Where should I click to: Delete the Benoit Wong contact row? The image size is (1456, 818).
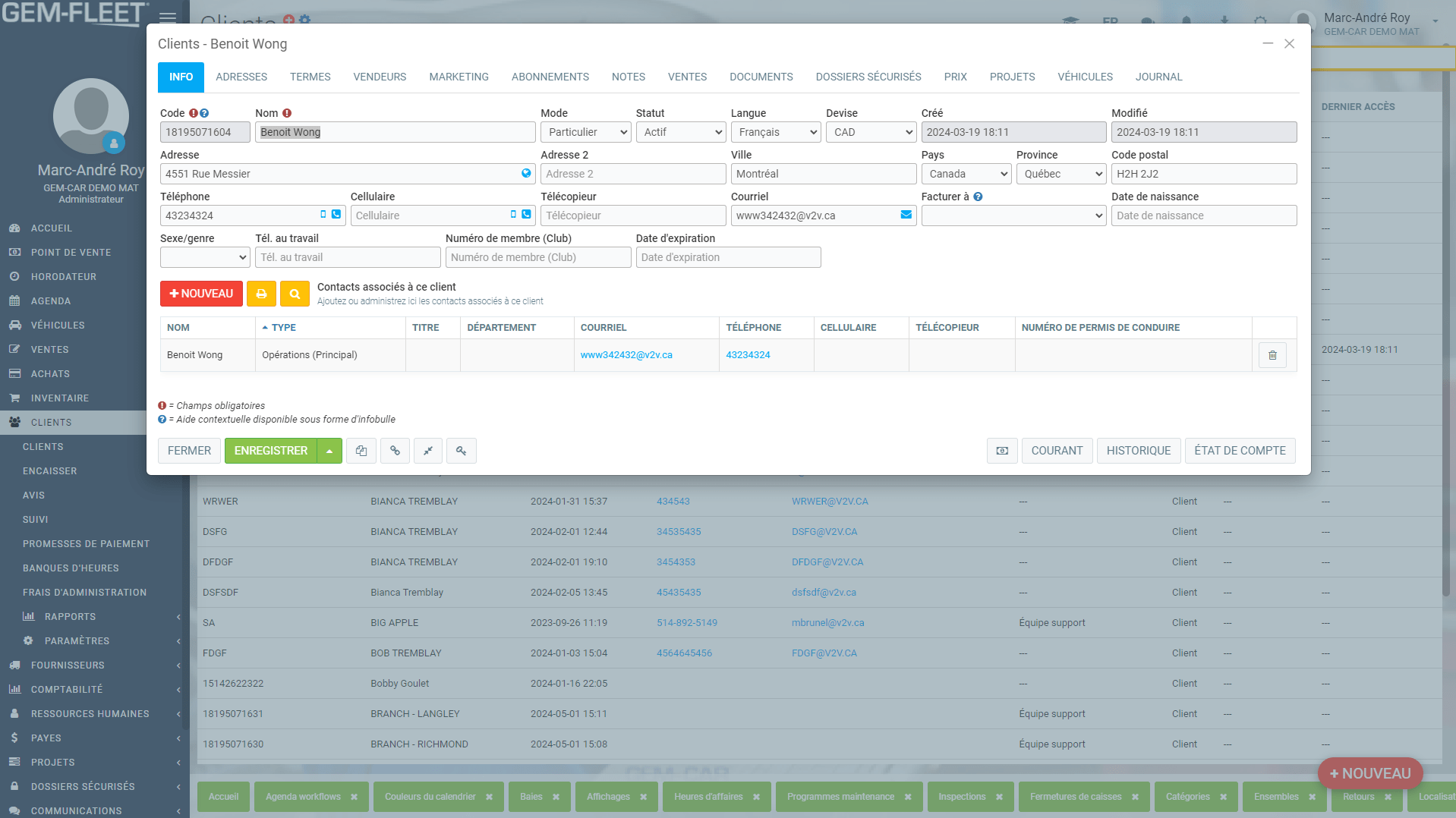click(x=1272, y=355)
